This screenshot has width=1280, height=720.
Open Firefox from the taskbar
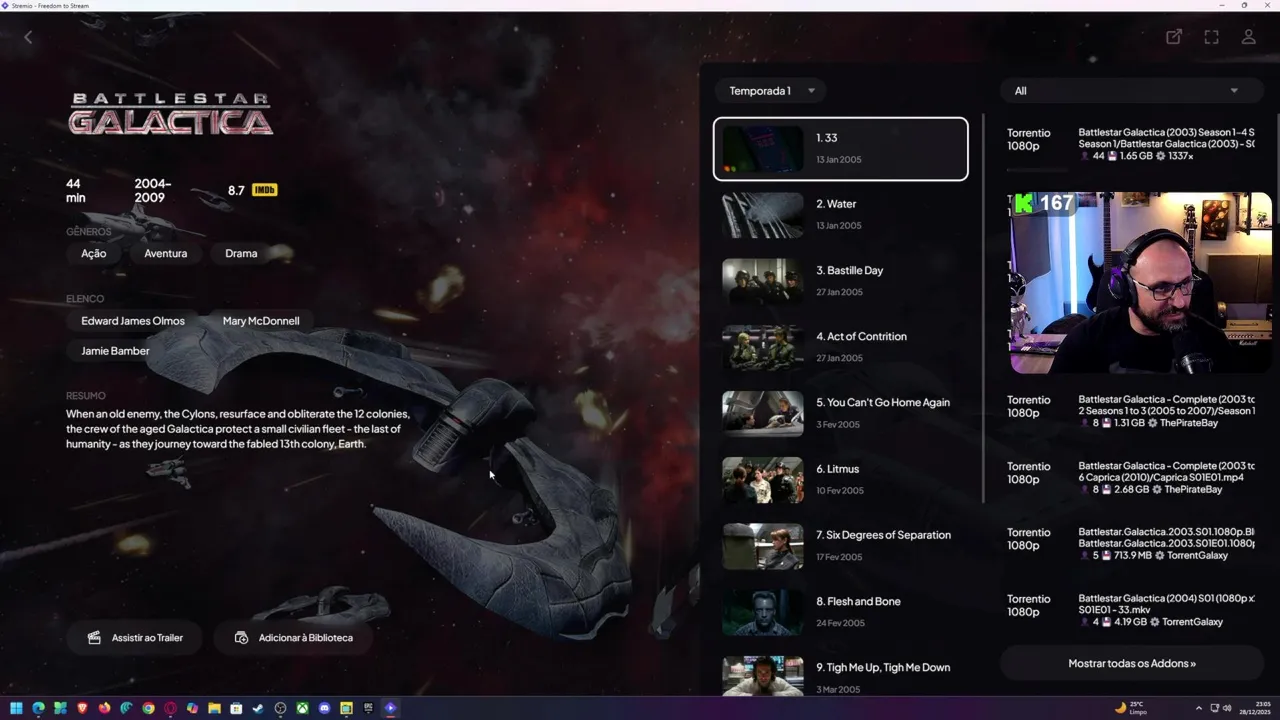coord(104,708)
